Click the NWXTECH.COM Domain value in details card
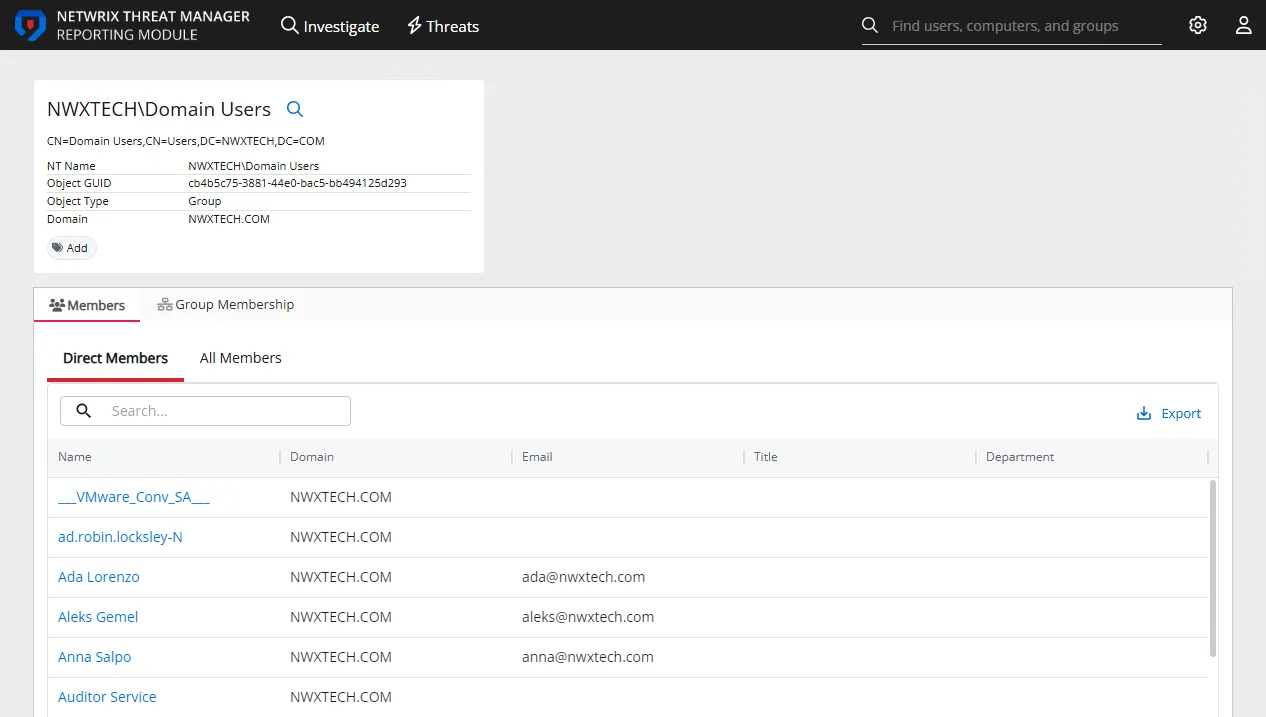The width and height of the screenshot is (1266, 717). click(229, 219)
